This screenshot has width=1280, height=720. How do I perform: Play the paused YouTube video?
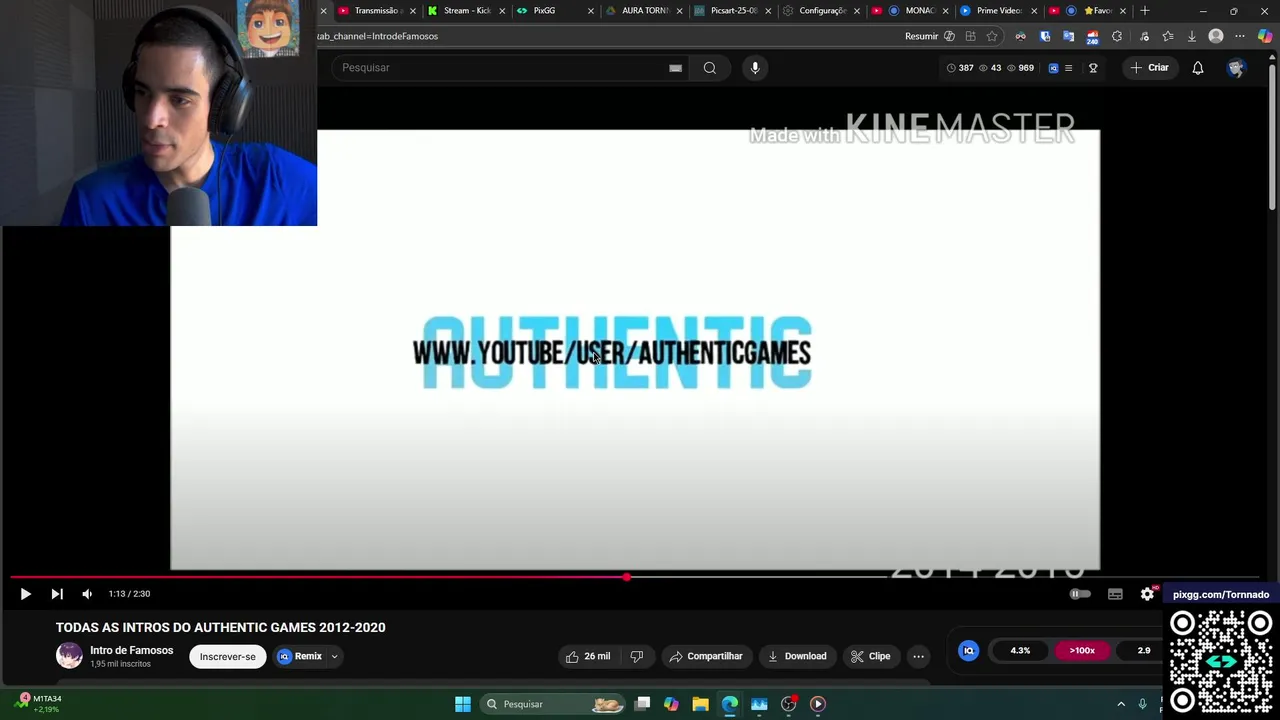point(25,594)
